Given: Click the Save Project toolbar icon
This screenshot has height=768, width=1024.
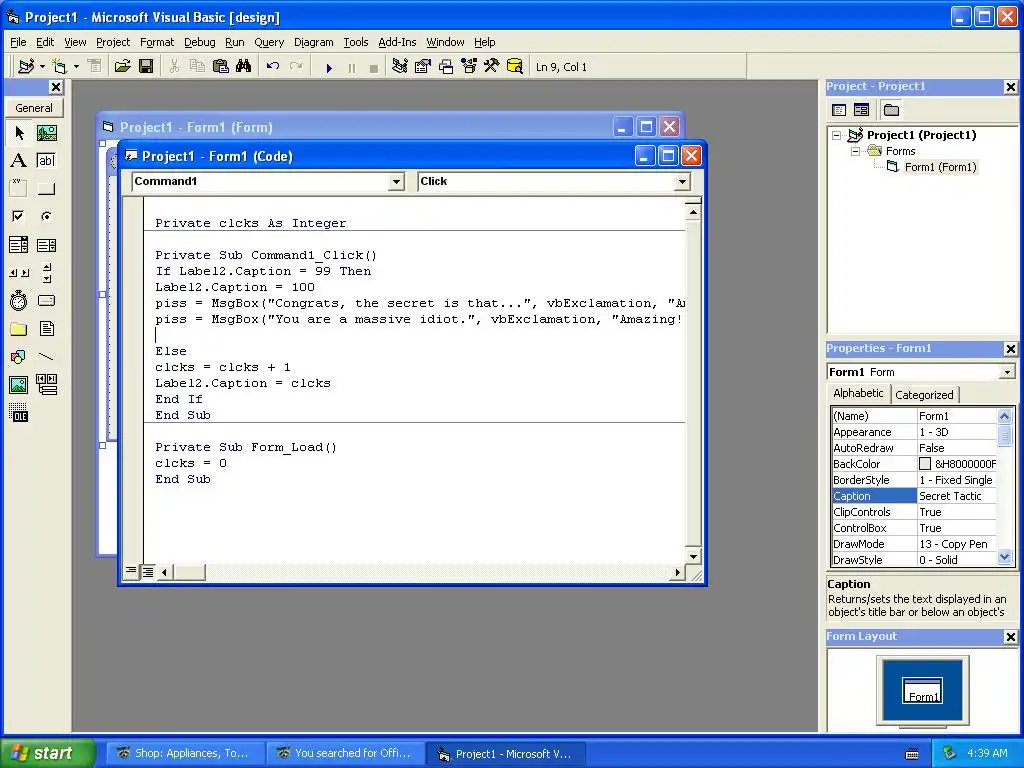Looking at the screenshot, I should 146,67.
